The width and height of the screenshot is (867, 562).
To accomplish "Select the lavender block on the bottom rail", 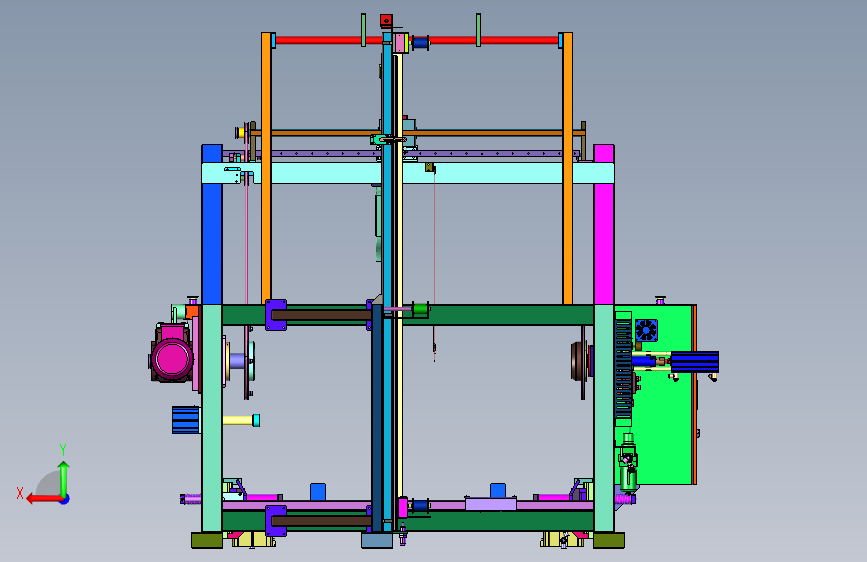I will [490, 504].
